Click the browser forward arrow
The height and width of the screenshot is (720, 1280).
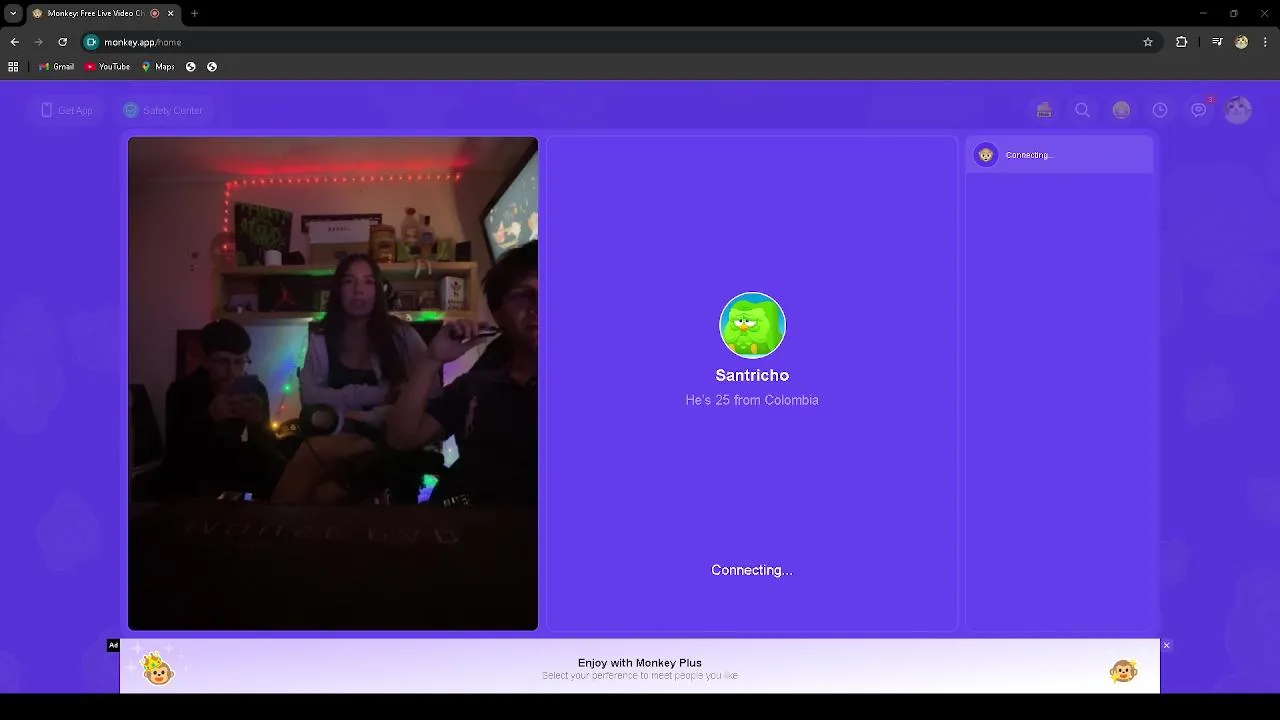tap(38, 42)
